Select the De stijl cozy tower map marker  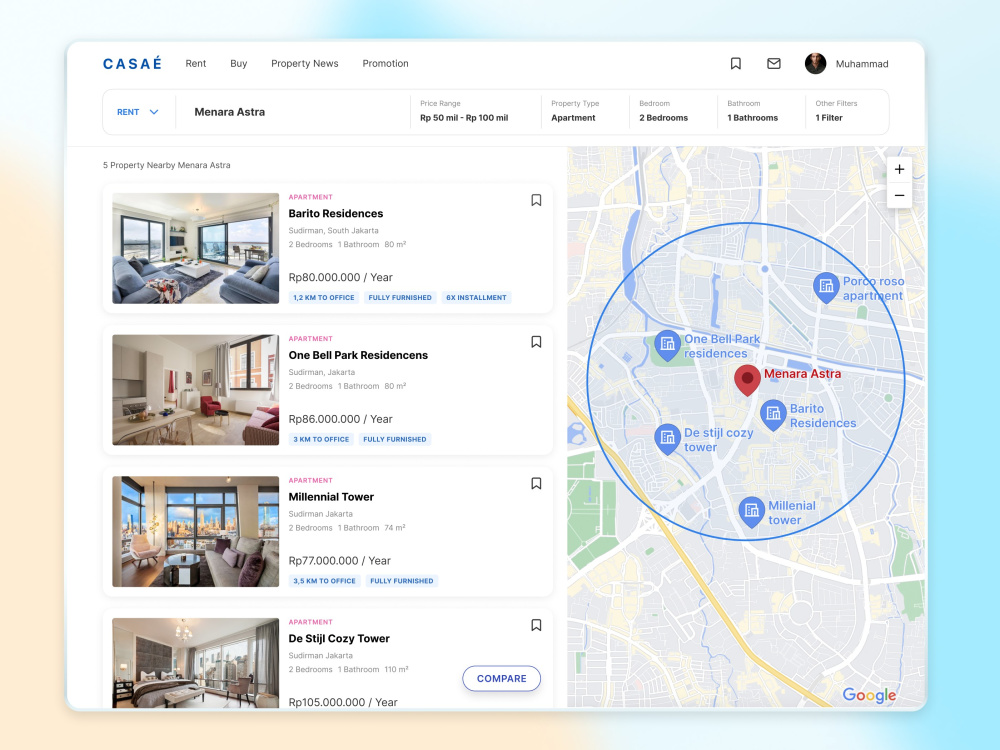coord(668,439)
